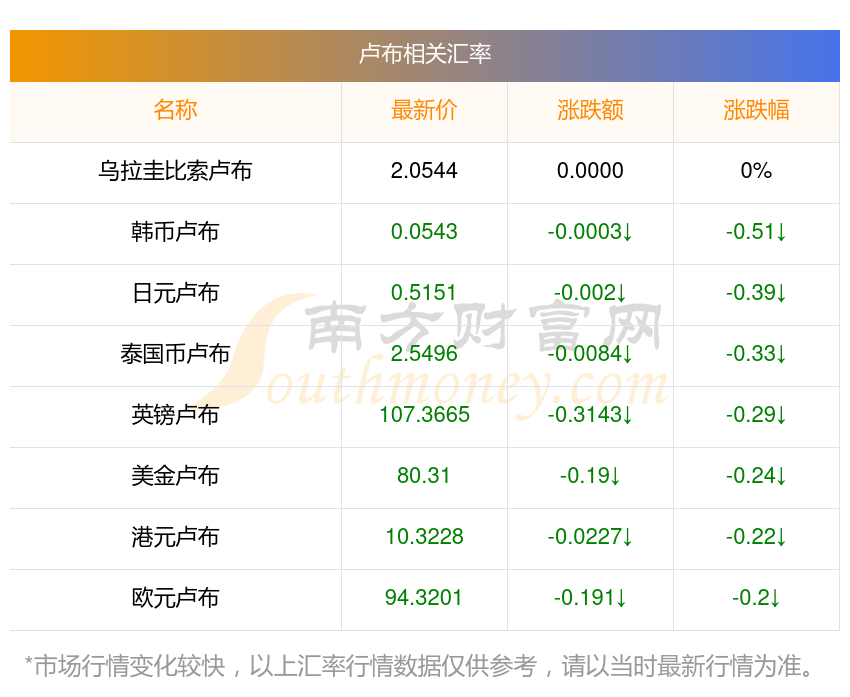The height and width of the screenshot is (697, 850).
Task: Open the 美金卢布 currency name
Action: 175,476
